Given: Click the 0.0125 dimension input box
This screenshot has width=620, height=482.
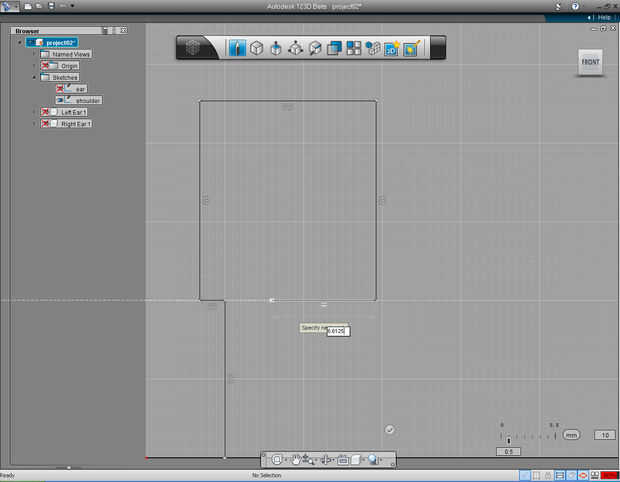Looking at the screenshot, I should pyautogui.click(x=338, y=331).
